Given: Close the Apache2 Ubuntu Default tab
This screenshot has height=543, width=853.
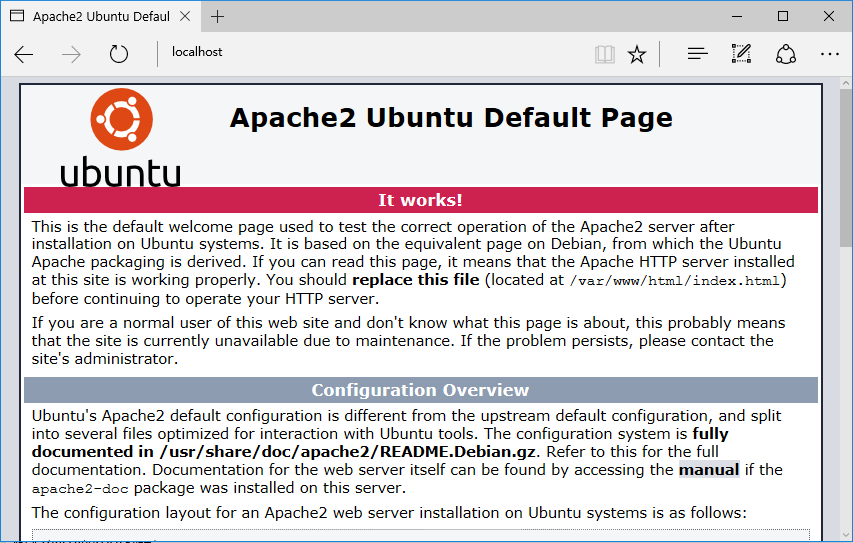Looking at the screenshot, I should [185, 16].
